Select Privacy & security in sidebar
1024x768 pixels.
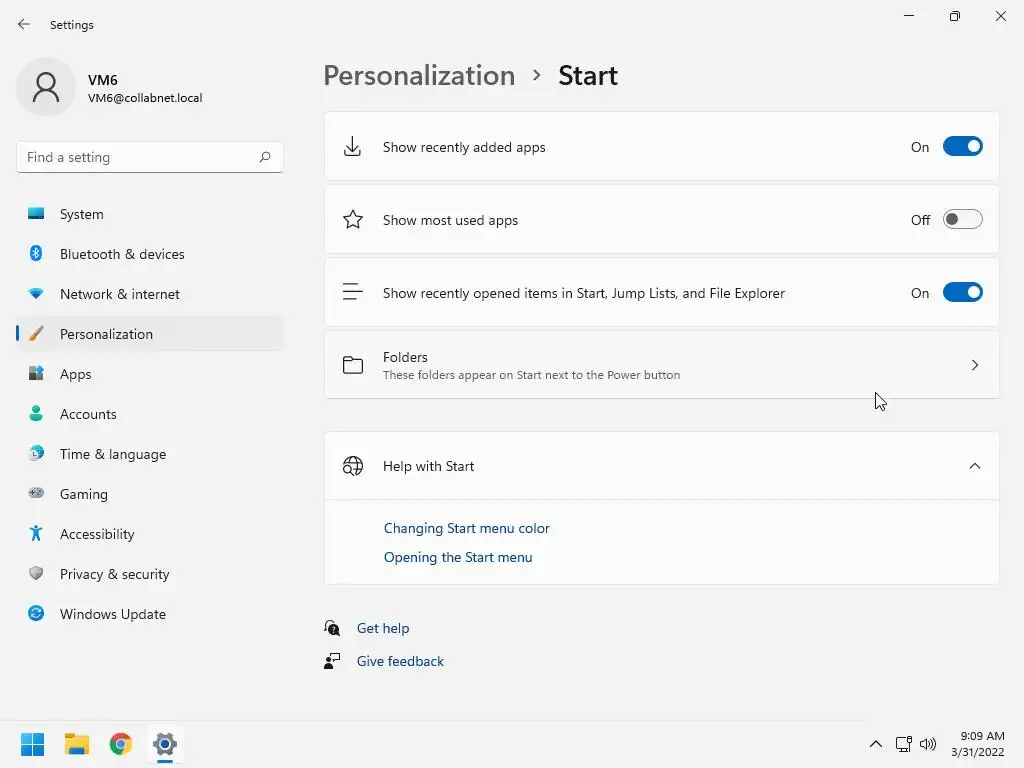pos(114,574)
